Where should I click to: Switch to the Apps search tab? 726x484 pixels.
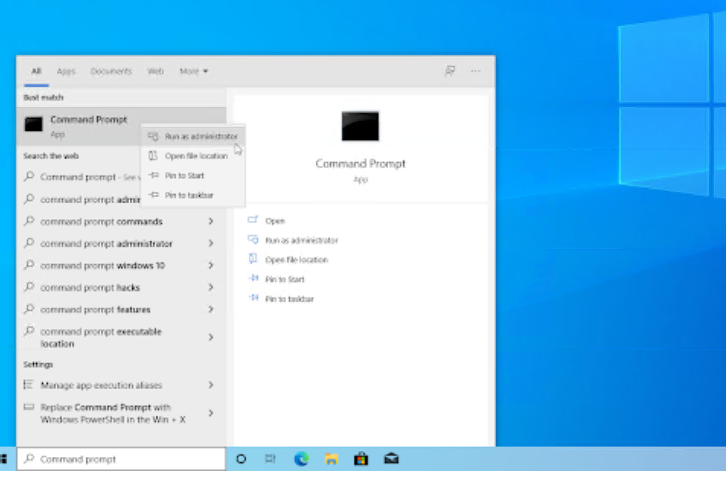pyautogui.click(x=66, y=71)
